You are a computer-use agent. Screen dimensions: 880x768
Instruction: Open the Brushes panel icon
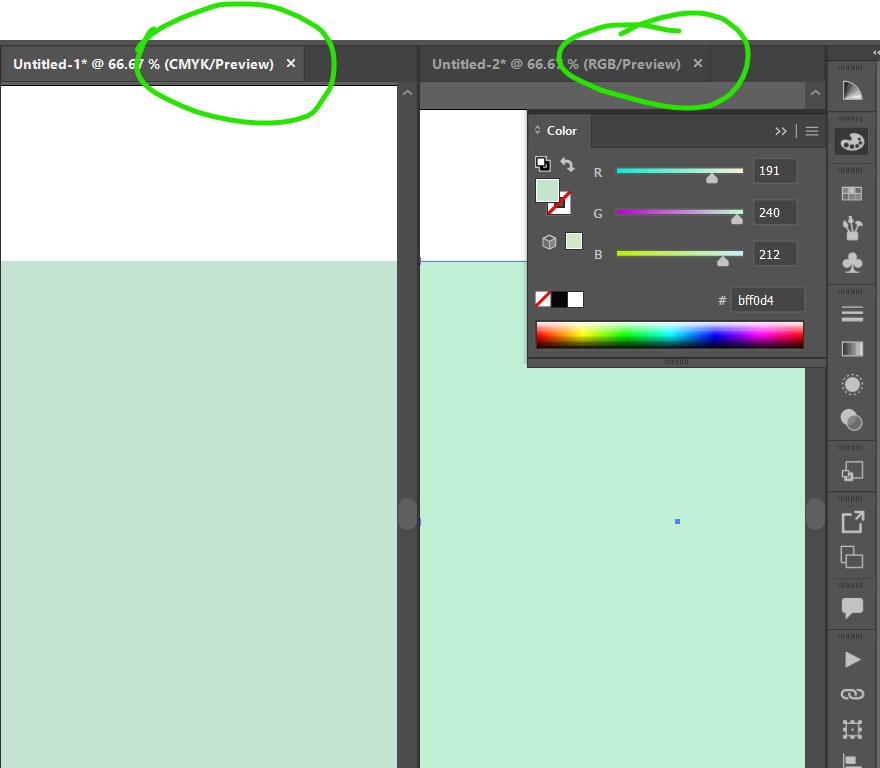[x=852, y=228]
